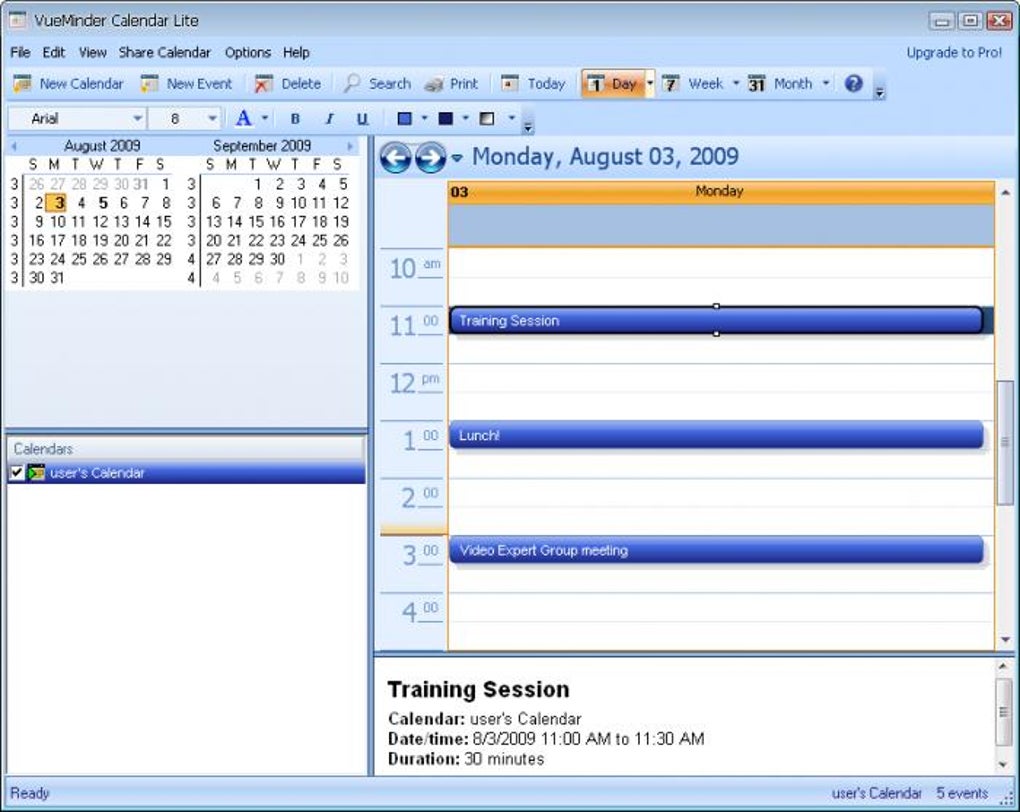Viewport: 1020px width, 812px height.
Task: Open the font size dropdown
Action: pos(212,118)
